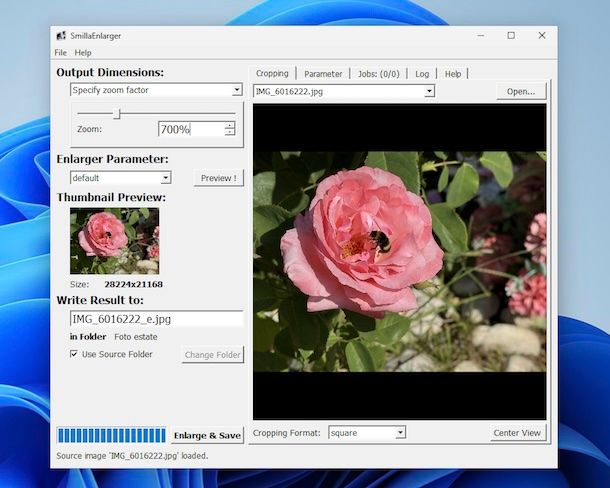The image size is (610, 488).
Task: Click the SmillaEnlarger title bar app icon
Action: [61, 36]
